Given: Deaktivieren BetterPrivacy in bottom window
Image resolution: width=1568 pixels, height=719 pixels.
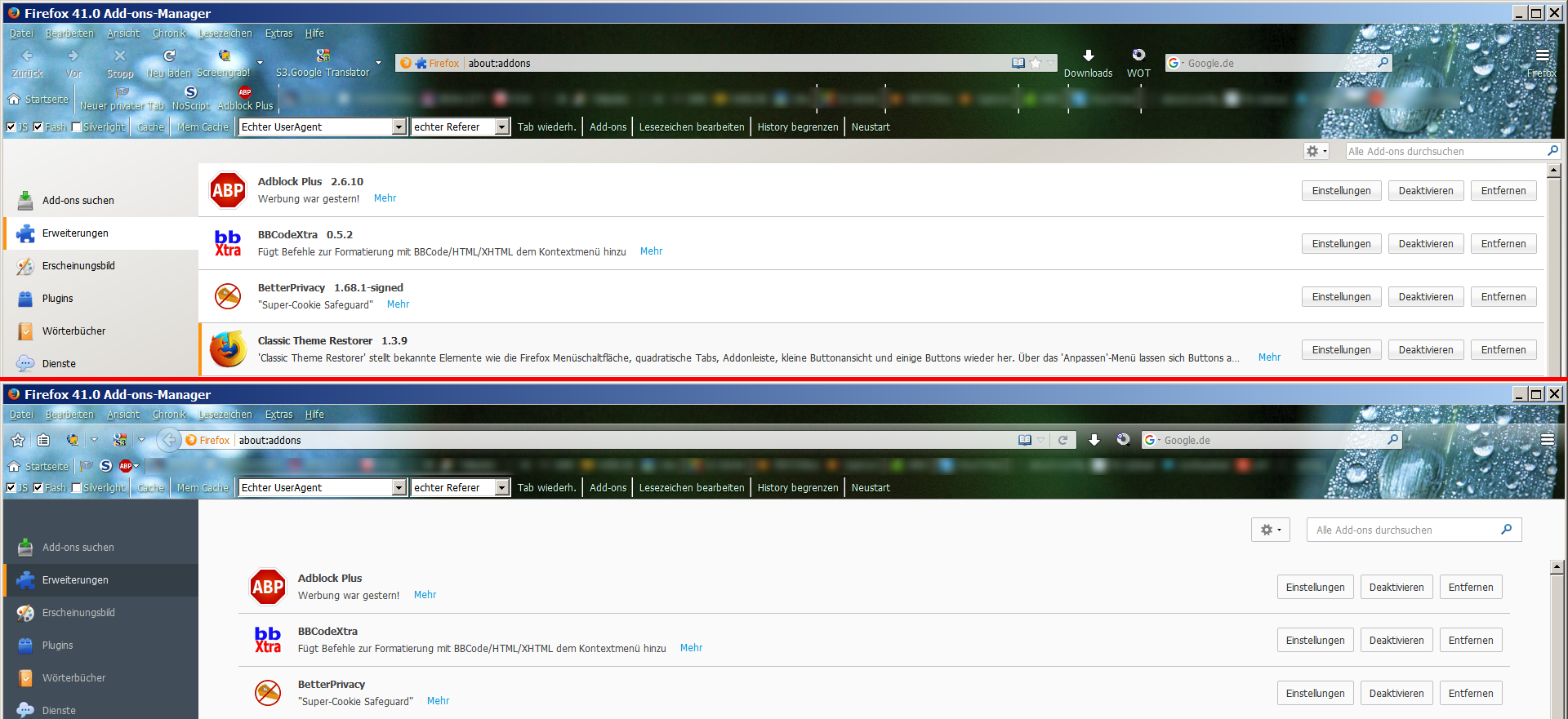Looking at the screenshot, I should click(x=1396, y=694).
